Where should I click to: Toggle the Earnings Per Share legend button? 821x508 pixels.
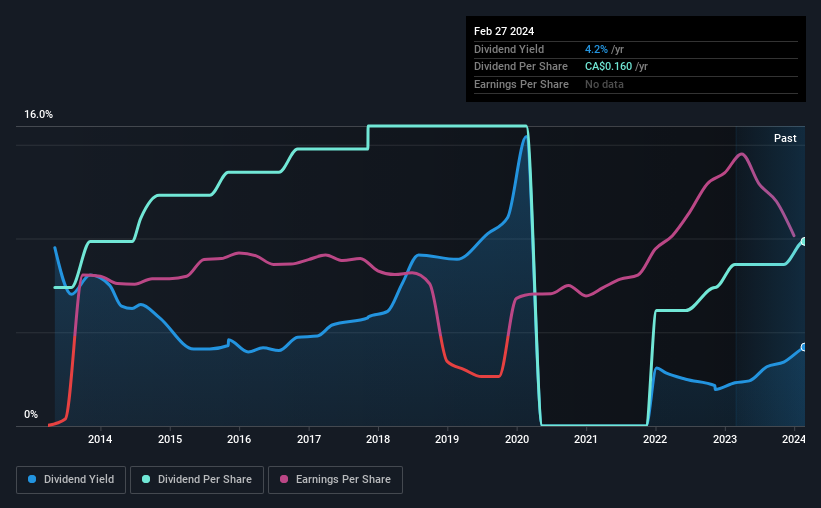pyautogui.click(x=335, y=480)
